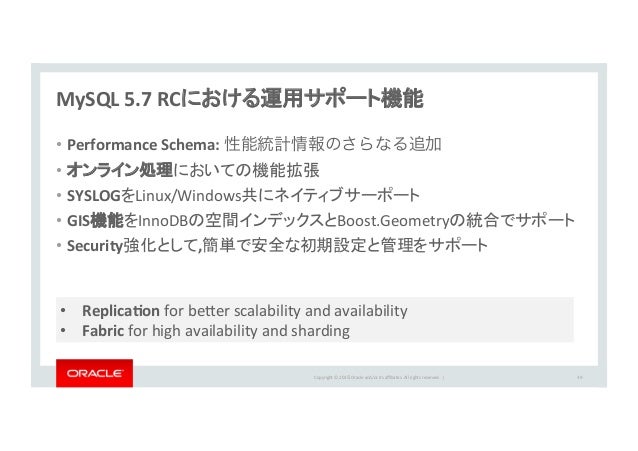638x451 pixels.
Task: Click the InnoDB word
Action: 164,221
